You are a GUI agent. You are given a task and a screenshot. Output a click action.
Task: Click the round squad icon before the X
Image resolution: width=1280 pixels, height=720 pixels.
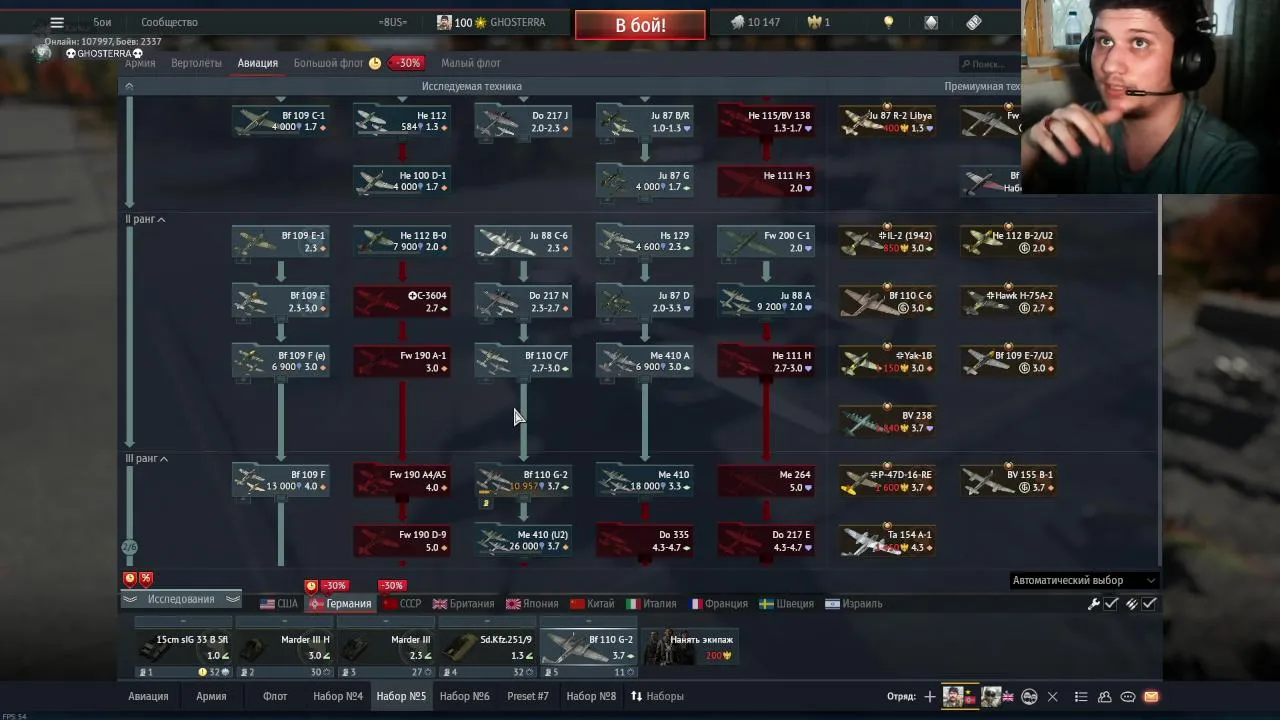pyautogui.click(x=1029, y=697)
